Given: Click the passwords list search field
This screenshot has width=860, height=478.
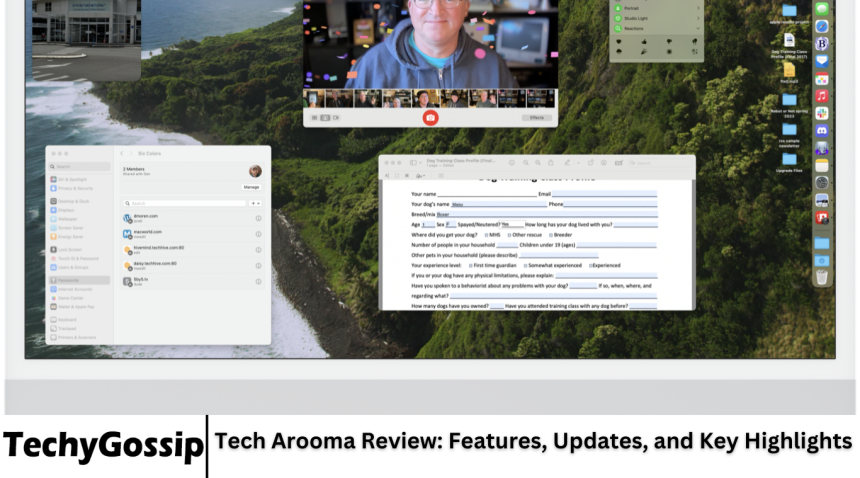Looking at the screenshot, I should pyautogui.click(x=185, y=203).
